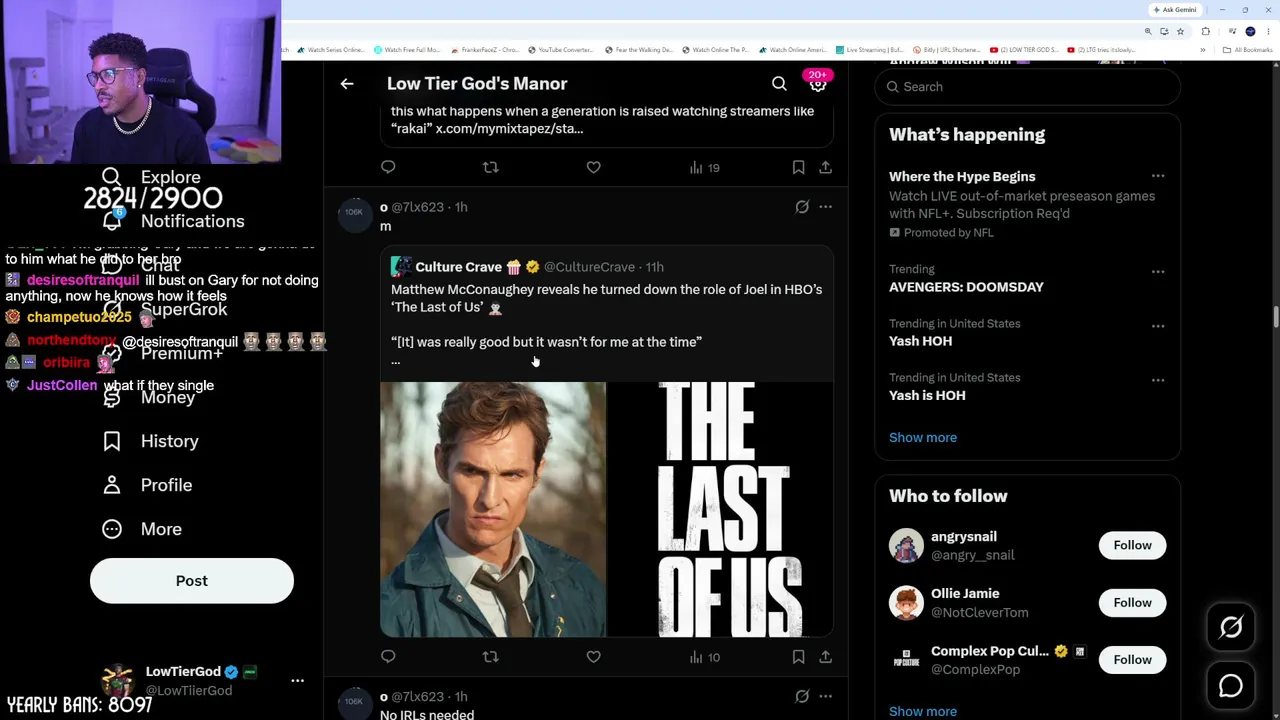Image resolution: width=1280 pixels, height=720 pixels.
Task: Click Ask Gemini in Chrome
Action: pyautogui.click(x=1174, y=10)
